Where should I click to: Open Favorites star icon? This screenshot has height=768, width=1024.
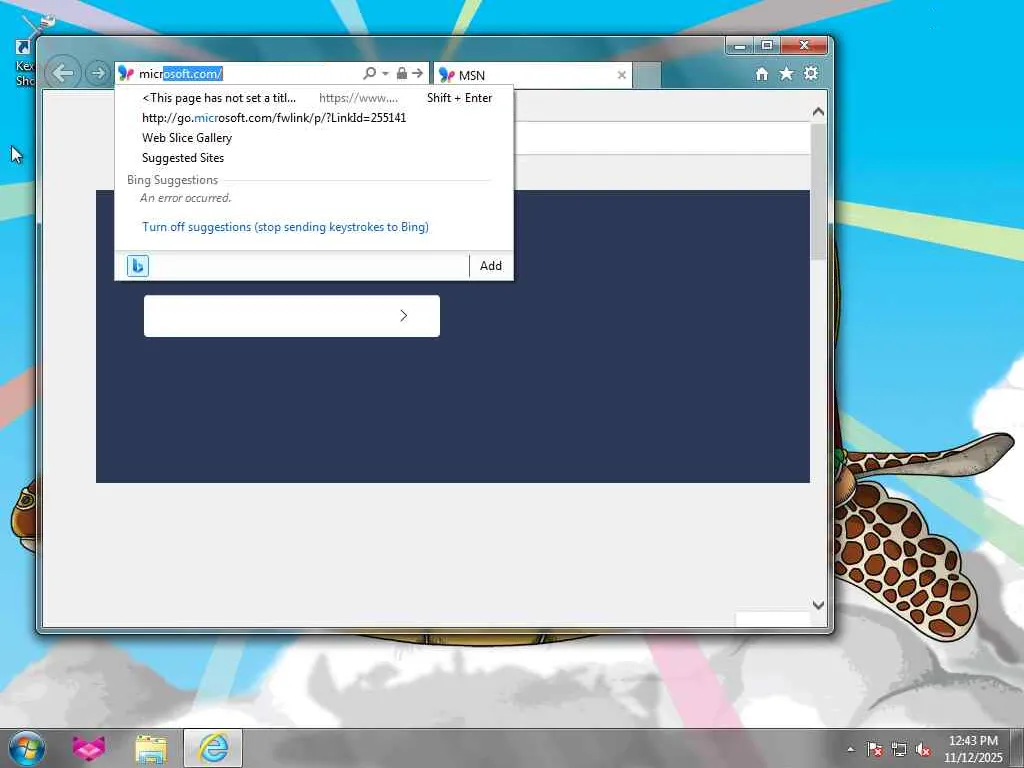tap(786, 73)
